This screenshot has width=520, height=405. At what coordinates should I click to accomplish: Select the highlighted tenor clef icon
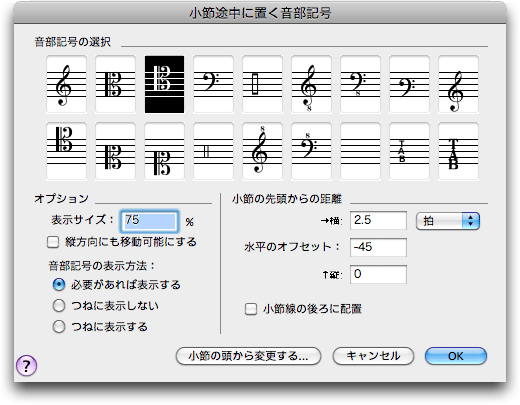click(164, 84)
